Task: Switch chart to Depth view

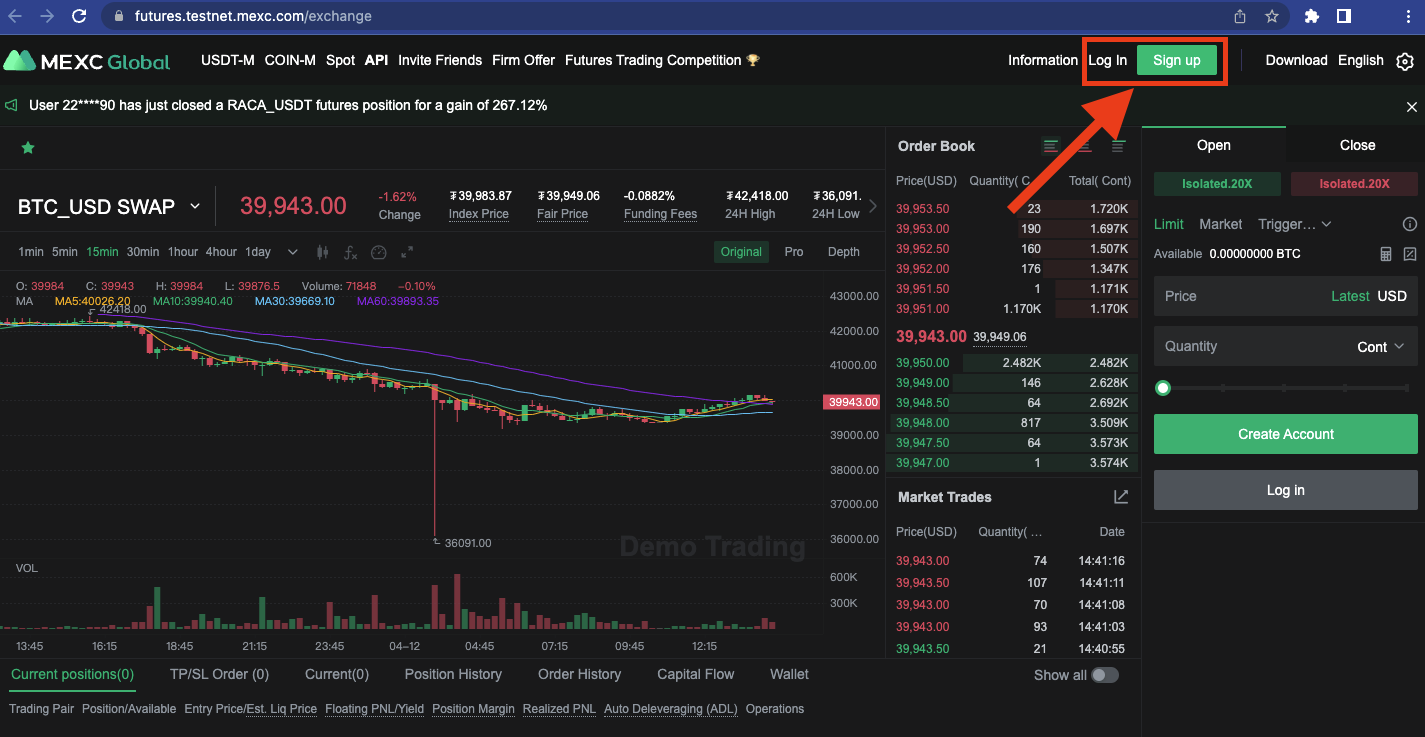Action: click(844, 252)
